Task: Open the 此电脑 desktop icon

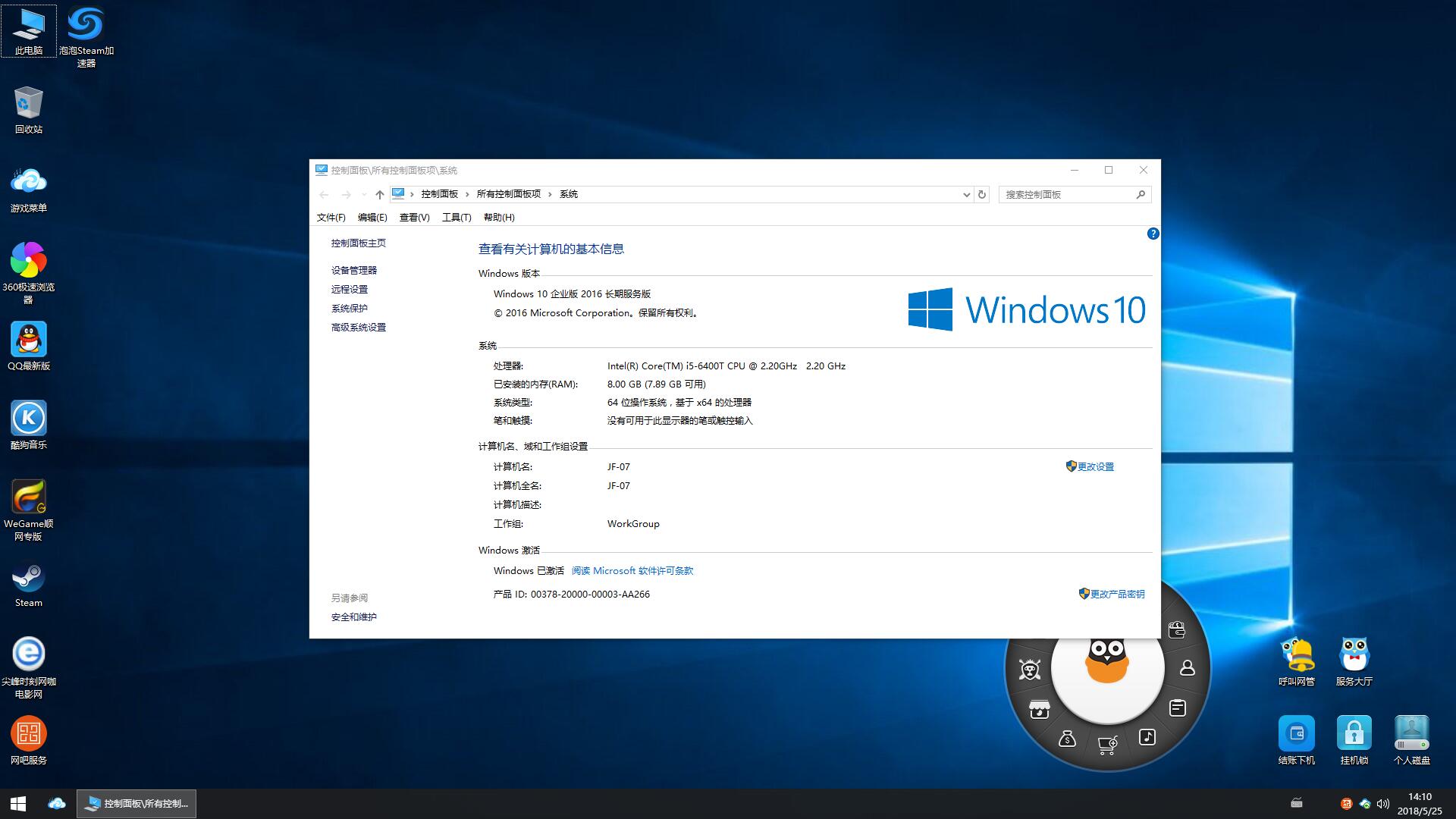Action: [29, 31]
